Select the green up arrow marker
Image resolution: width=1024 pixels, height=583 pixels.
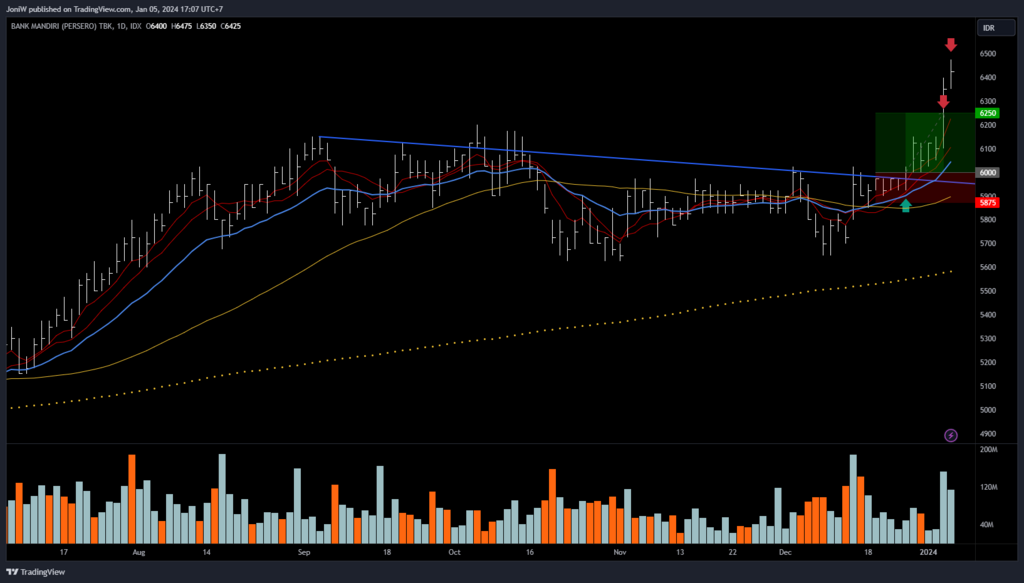[906, 205]
